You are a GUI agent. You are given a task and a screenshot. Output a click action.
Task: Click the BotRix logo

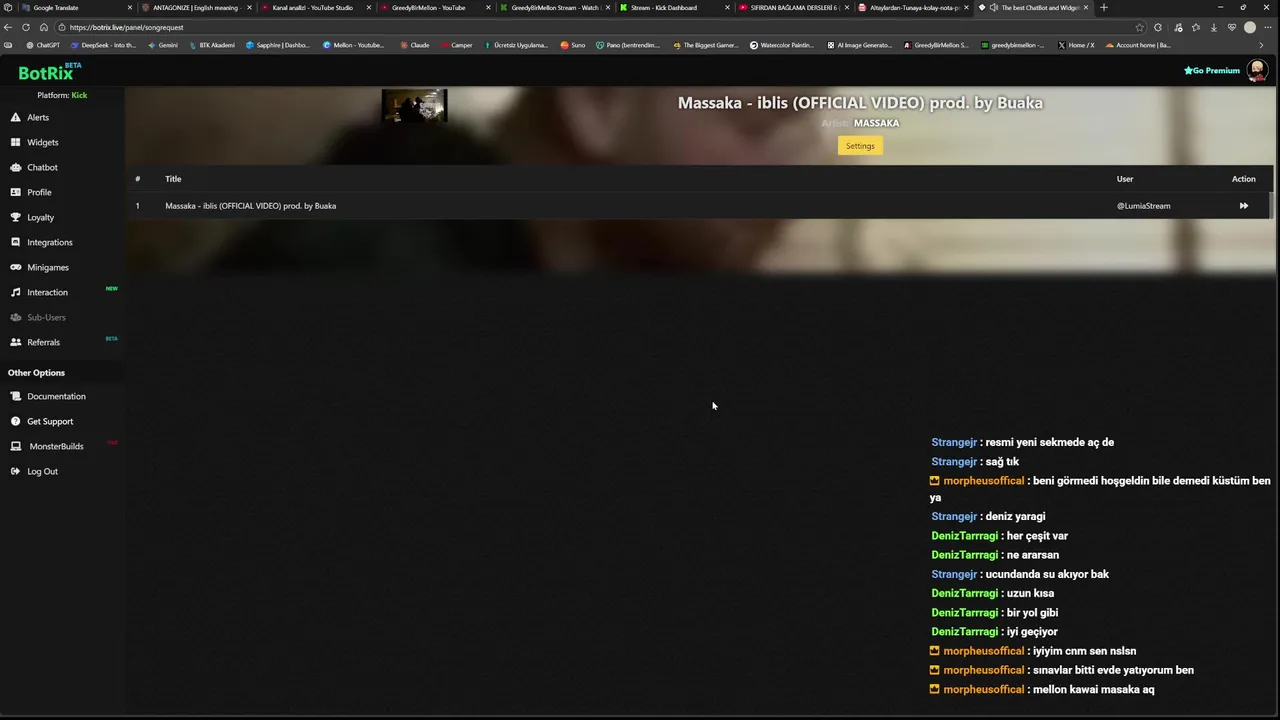coord(49,71)
